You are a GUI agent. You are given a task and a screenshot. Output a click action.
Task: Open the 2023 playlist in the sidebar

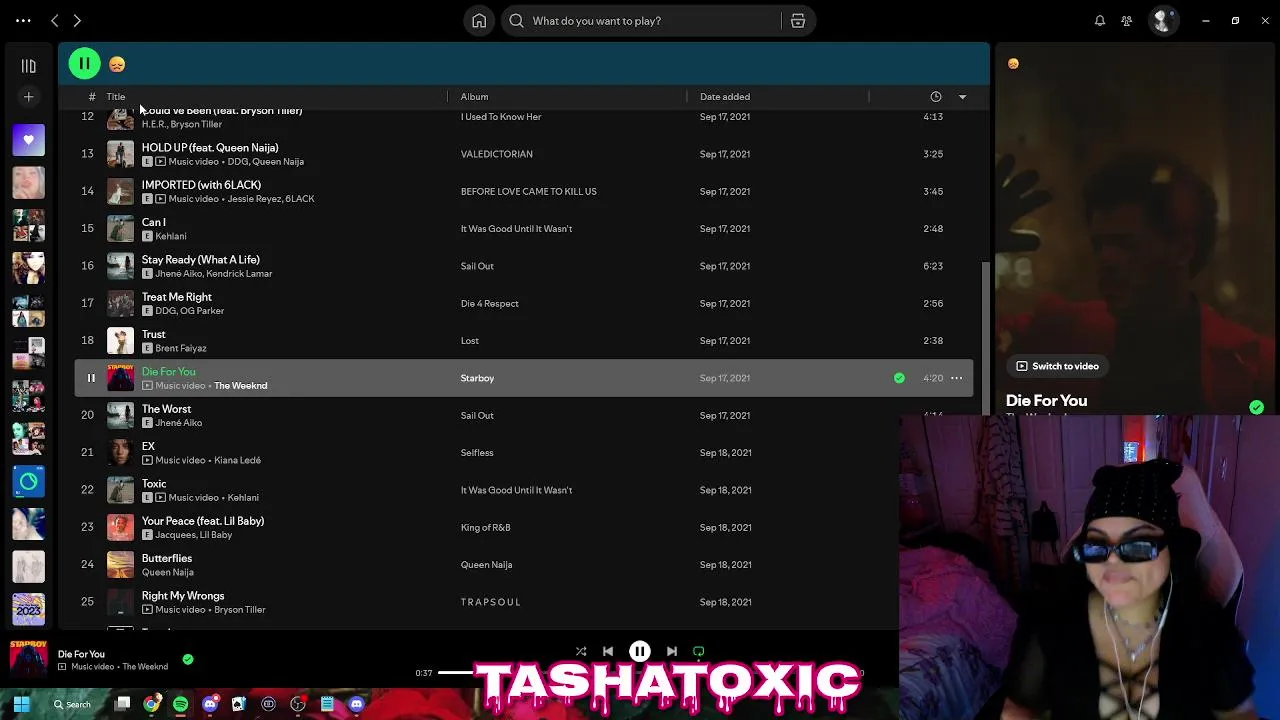pyautogui.click(x=28, y=609)
